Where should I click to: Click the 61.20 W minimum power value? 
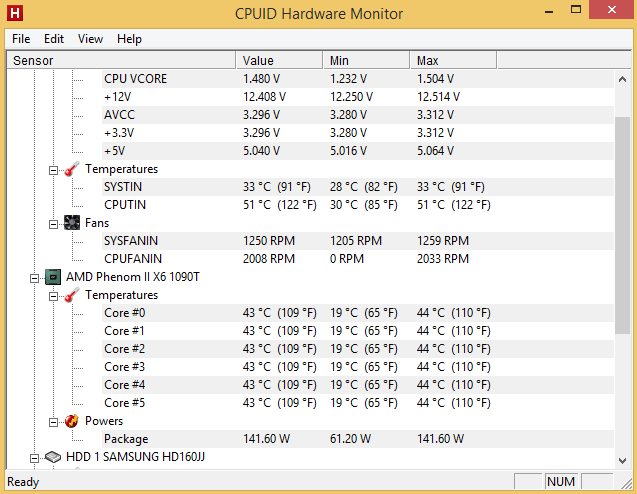coord(350,439)
